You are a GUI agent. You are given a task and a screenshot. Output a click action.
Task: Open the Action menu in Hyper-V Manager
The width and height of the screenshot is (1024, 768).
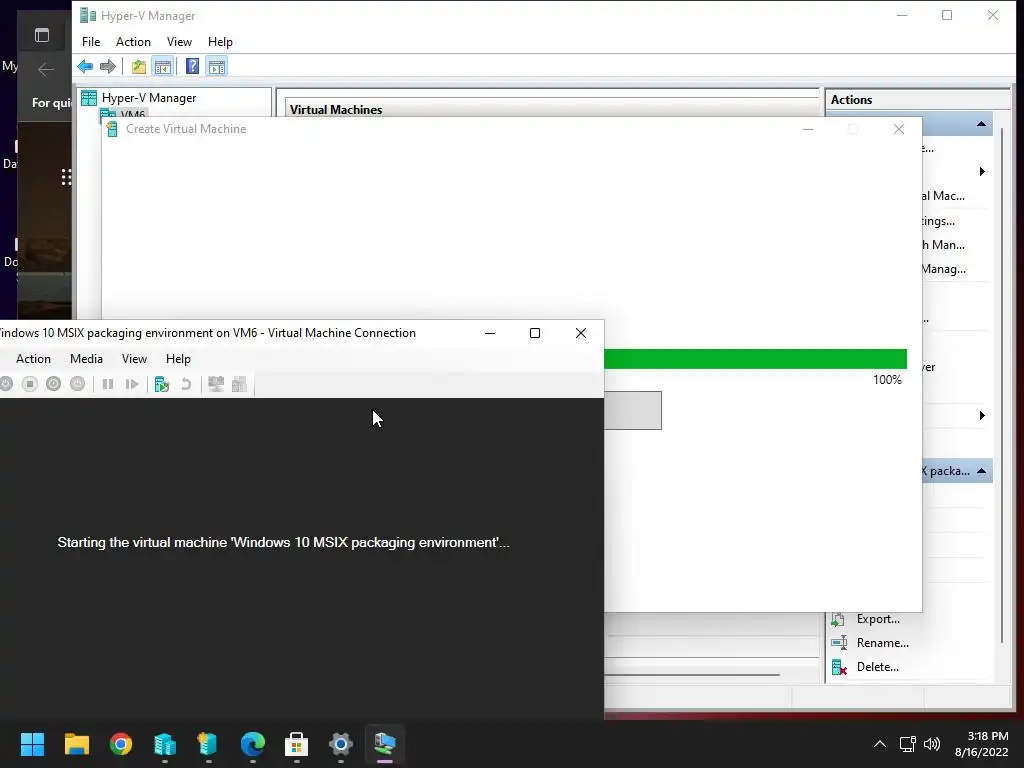click(133, 42)
